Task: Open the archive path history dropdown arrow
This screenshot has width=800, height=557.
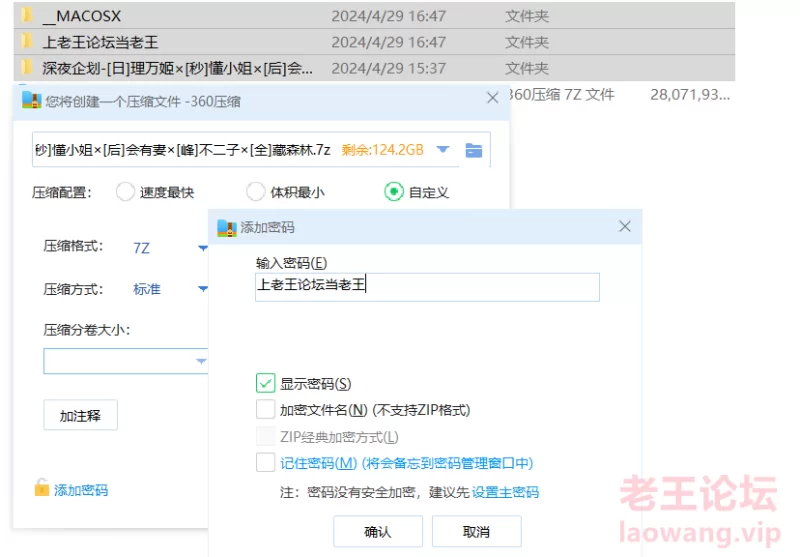Action: 443,149
